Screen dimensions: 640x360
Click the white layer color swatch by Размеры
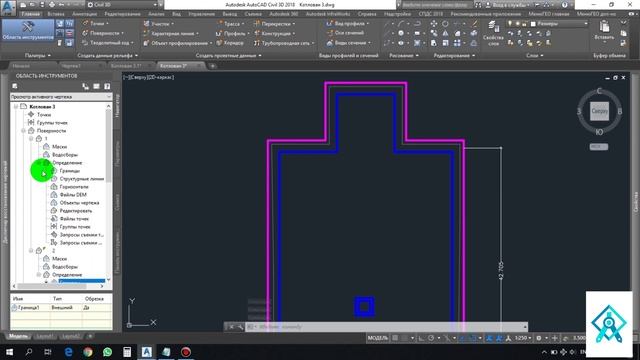pos(533,24)
